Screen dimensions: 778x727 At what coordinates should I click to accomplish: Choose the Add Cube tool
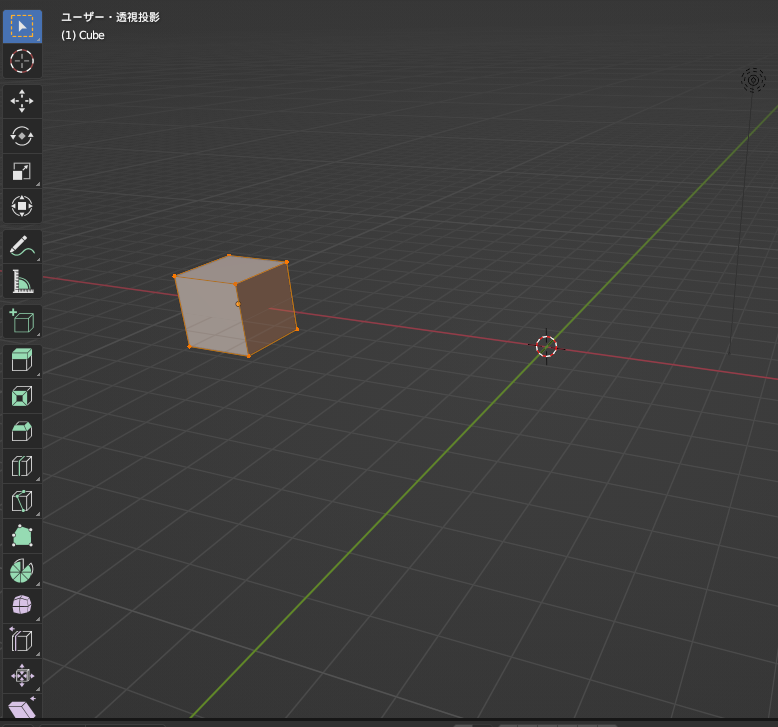[x=22, y=322]
